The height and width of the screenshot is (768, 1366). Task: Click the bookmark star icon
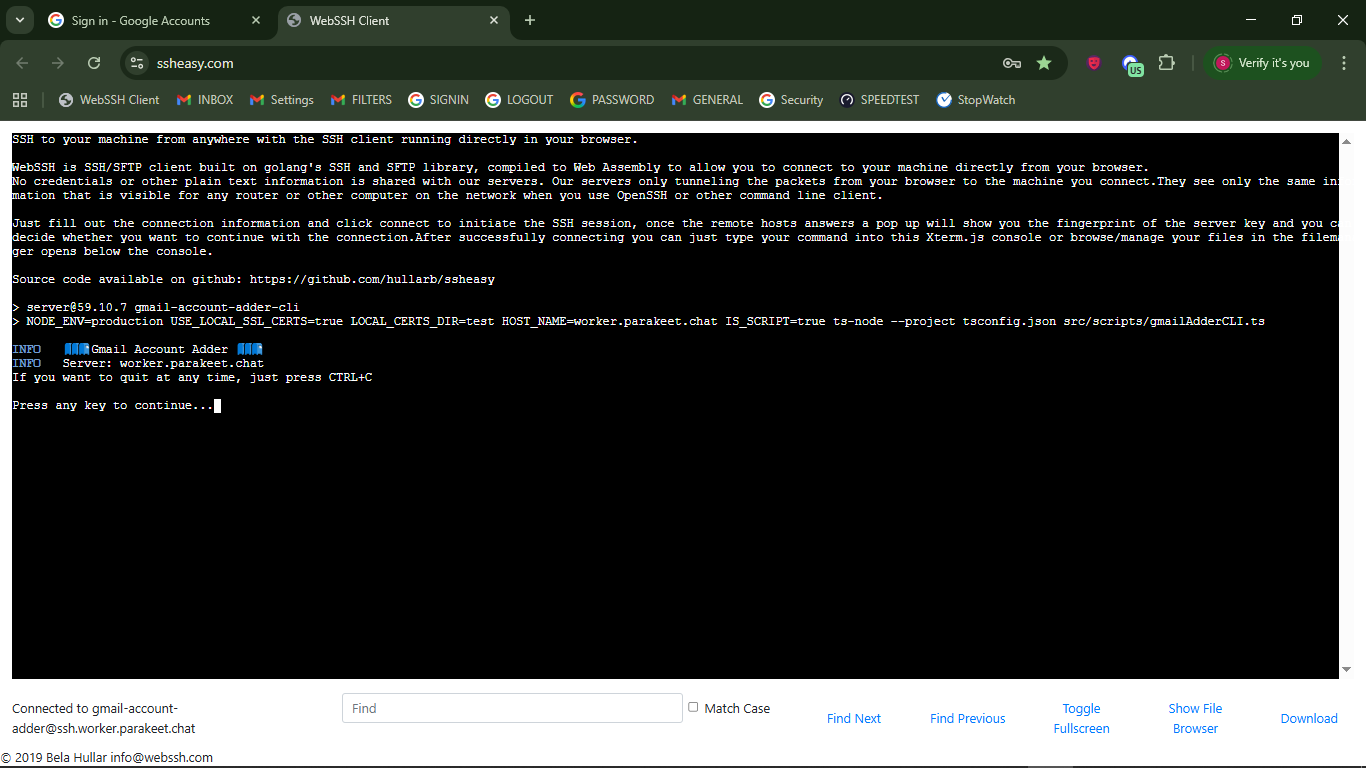[x=1044, y=63]
